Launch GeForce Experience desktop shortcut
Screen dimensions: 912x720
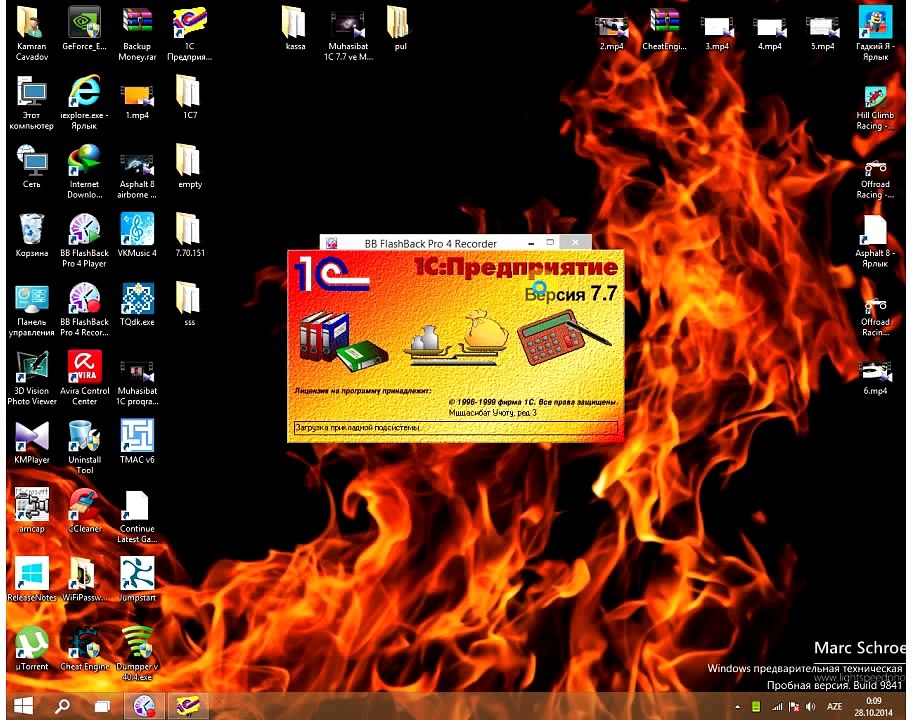[84, 28]
